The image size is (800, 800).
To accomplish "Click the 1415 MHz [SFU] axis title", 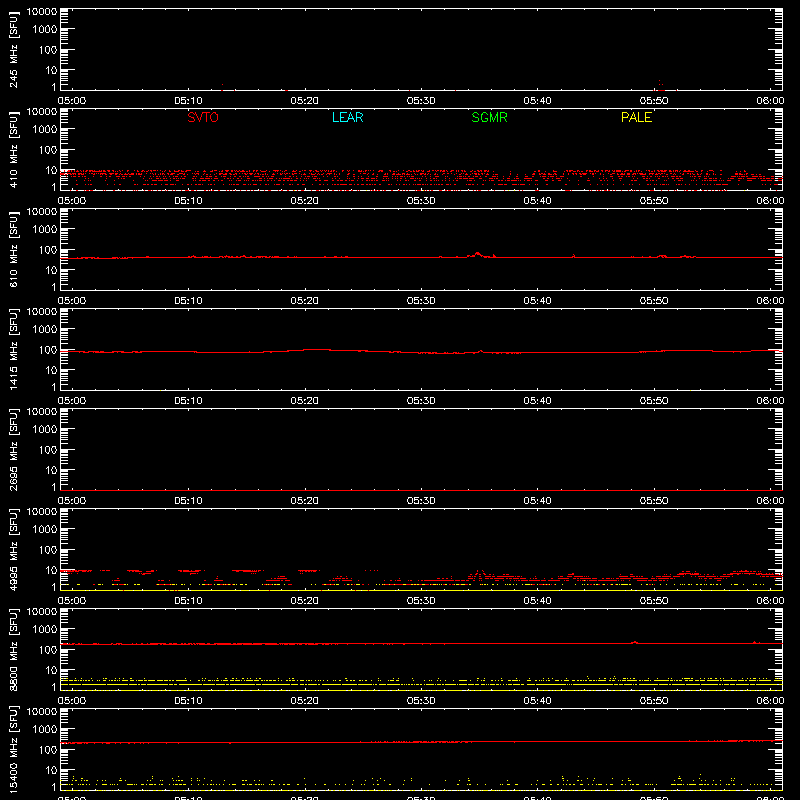I will [x=14, y=349].
